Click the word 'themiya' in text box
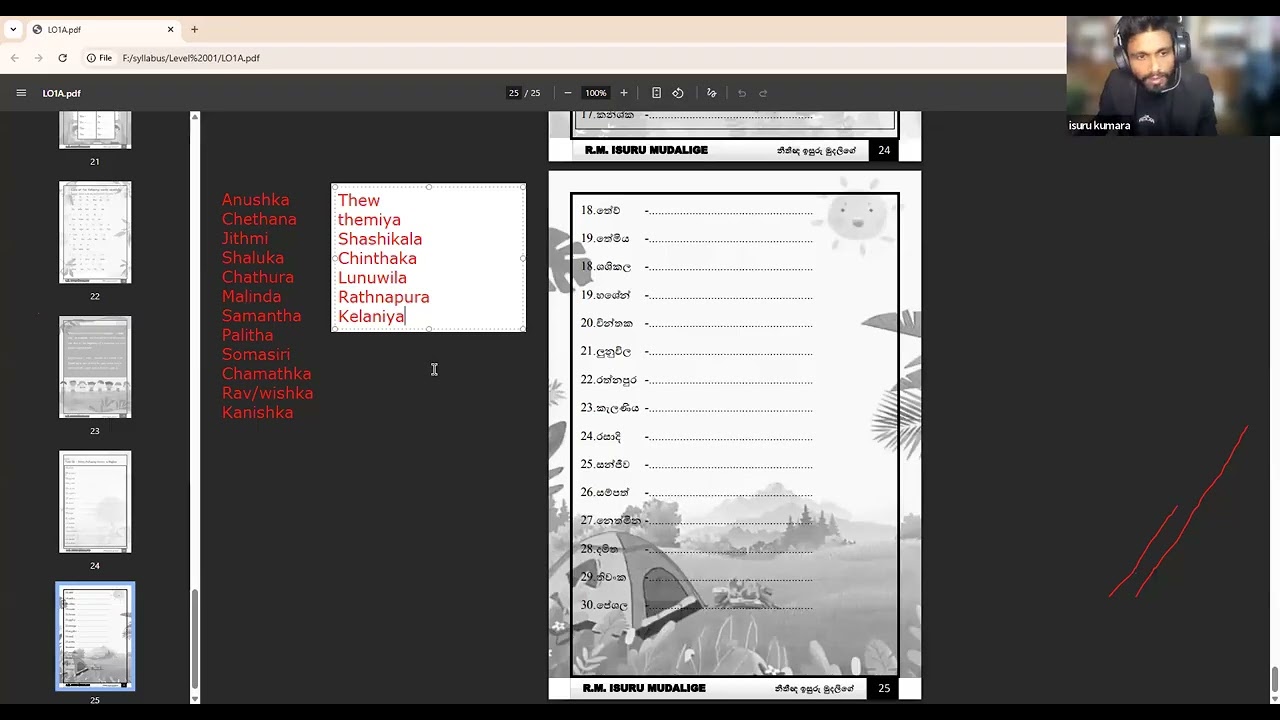 pyautogui.click(x=369, y=220)
